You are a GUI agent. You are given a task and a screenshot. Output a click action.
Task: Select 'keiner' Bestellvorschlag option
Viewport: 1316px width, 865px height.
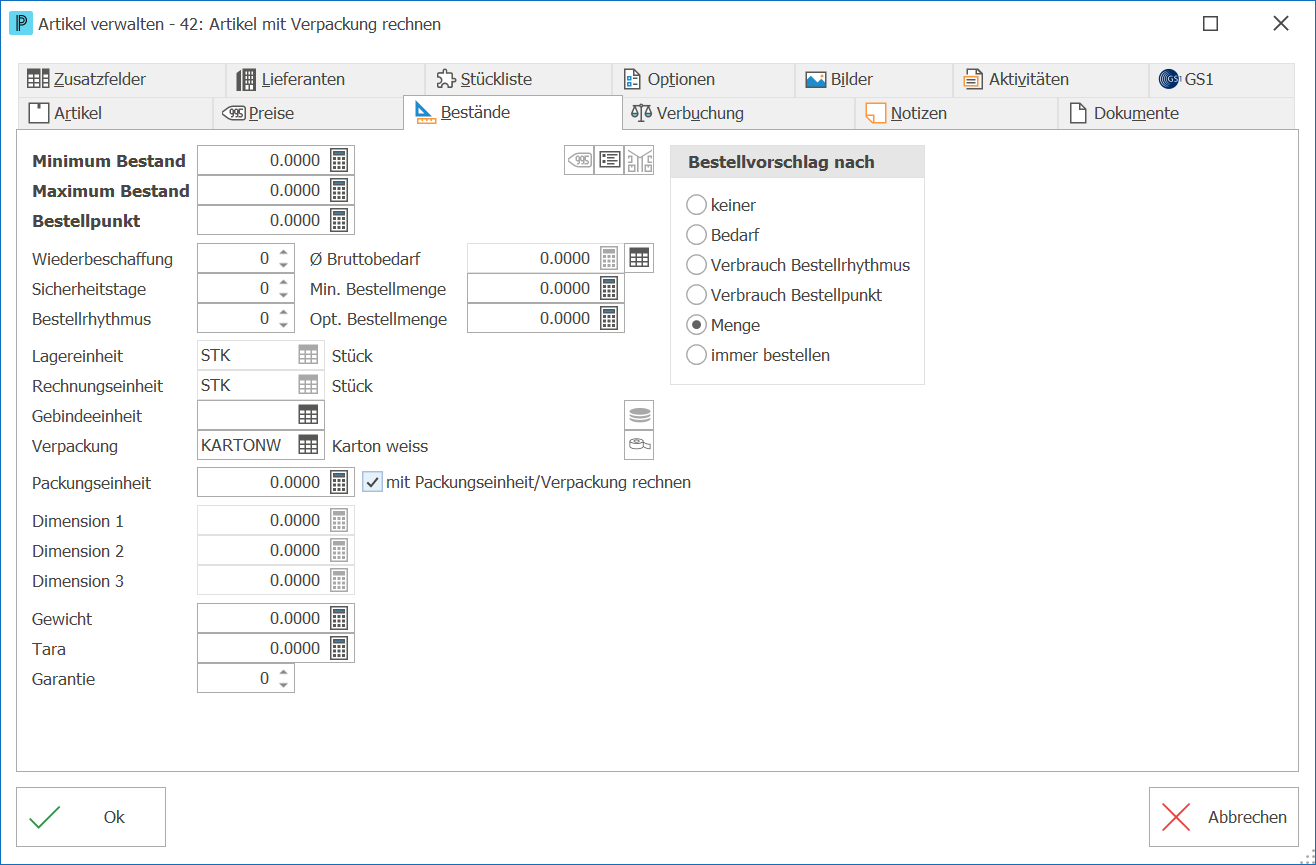[x=696, y=205]
